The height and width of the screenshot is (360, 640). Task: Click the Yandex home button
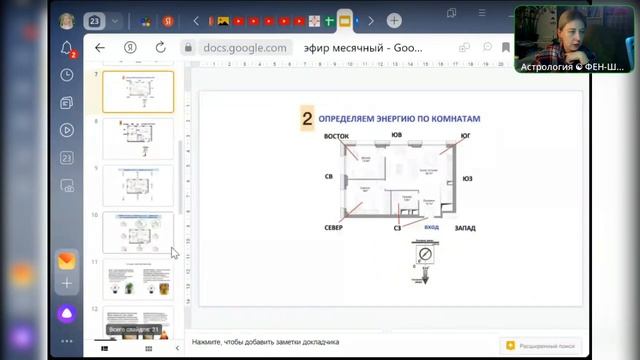[130, 48]
